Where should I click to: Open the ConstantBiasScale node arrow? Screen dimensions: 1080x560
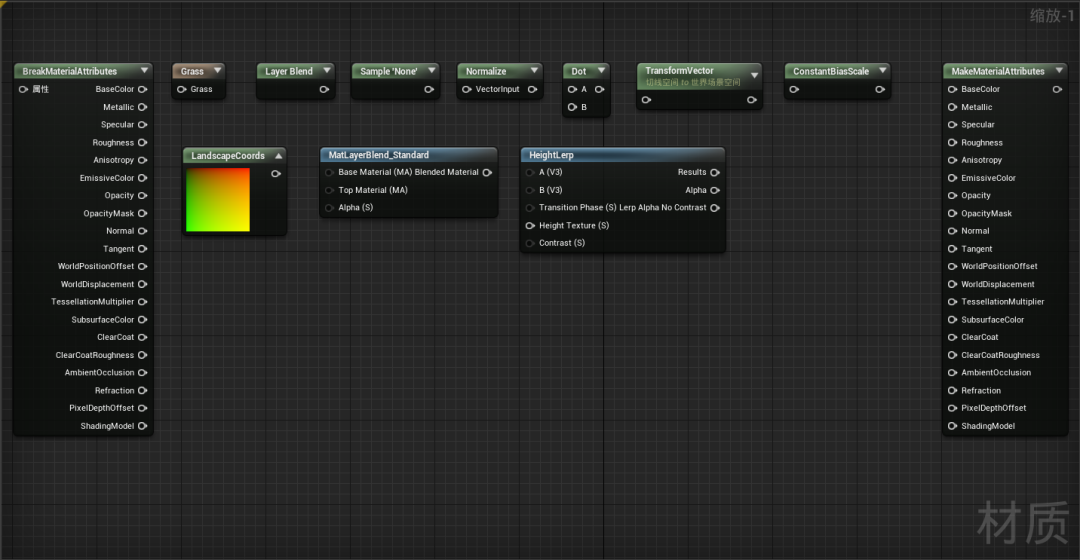click(882, 70)
